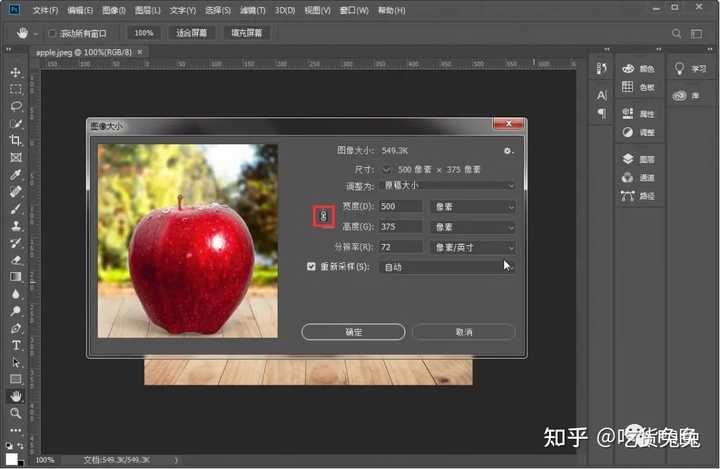Select the Healing Brush tool
The height and width of the screenshot is (469, 720).
click(16, 191)
